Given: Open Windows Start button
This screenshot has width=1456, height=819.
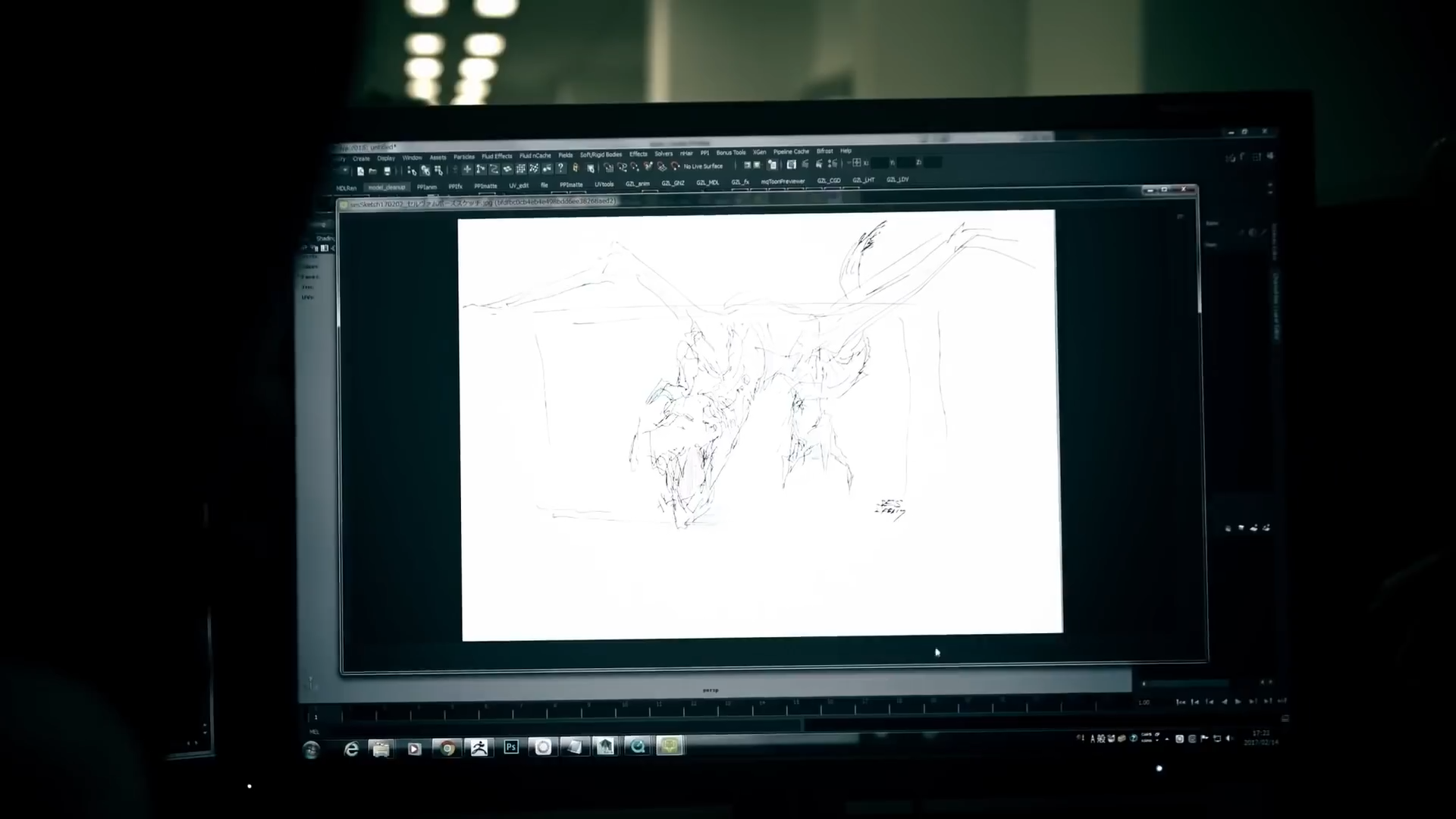Looking at the screenshot, I should point(311,751).
